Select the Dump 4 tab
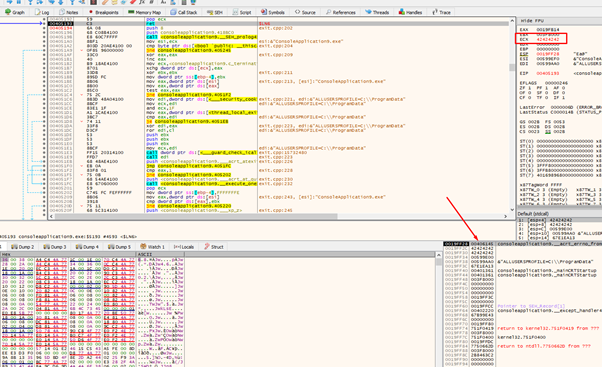 click(87, 247)
